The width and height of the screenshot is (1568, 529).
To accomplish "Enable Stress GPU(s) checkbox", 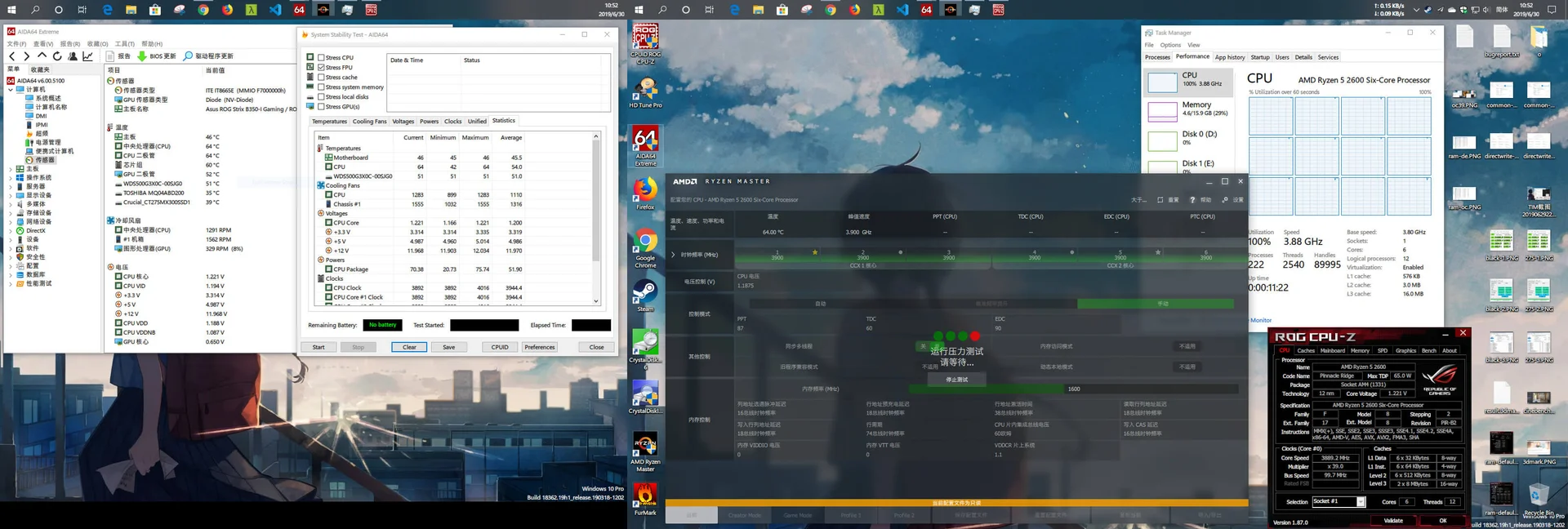I will tap(321, 106).
